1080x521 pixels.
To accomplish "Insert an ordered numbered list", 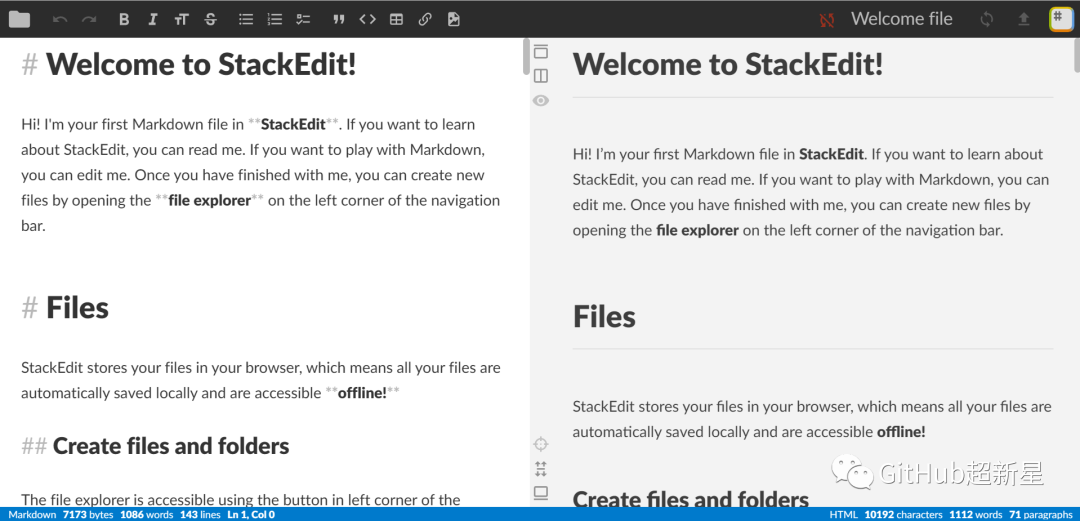I will [x=275, y=19].
